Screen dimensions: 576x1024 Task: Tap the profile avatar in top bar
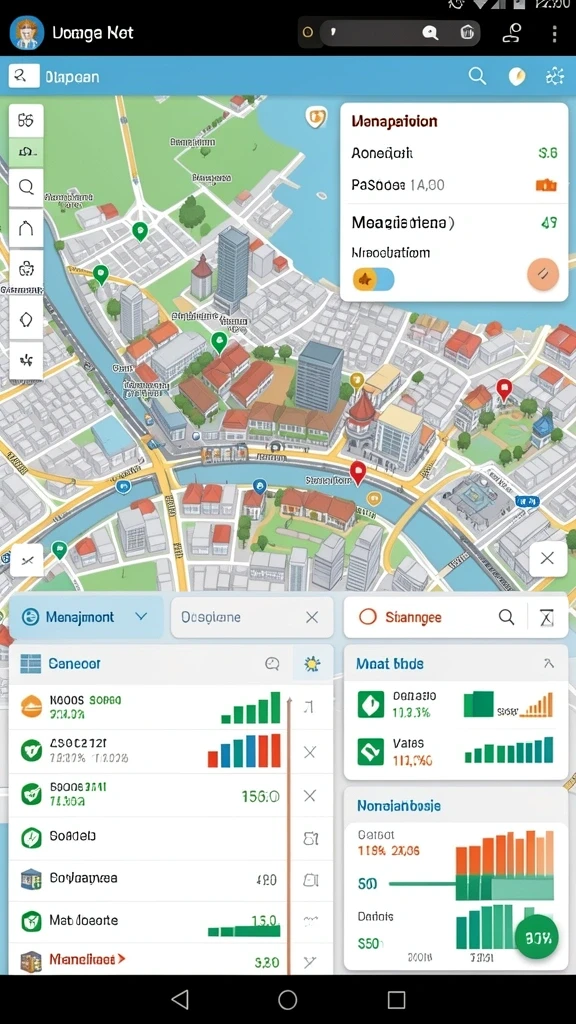pyautogui.click(x=27, y=33)
